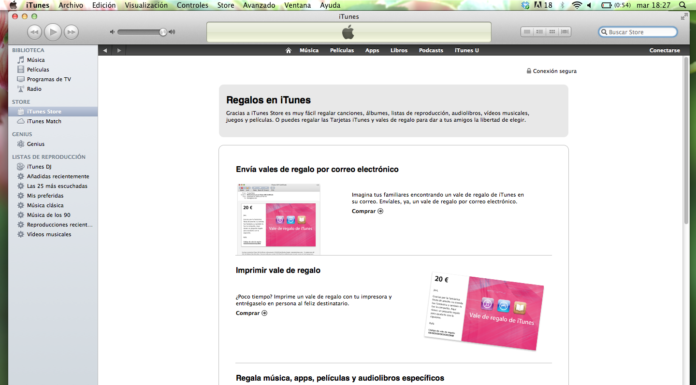Click the high volume speaker icon
The height and width of the screenshot is (385, 696).
[172, 32]
